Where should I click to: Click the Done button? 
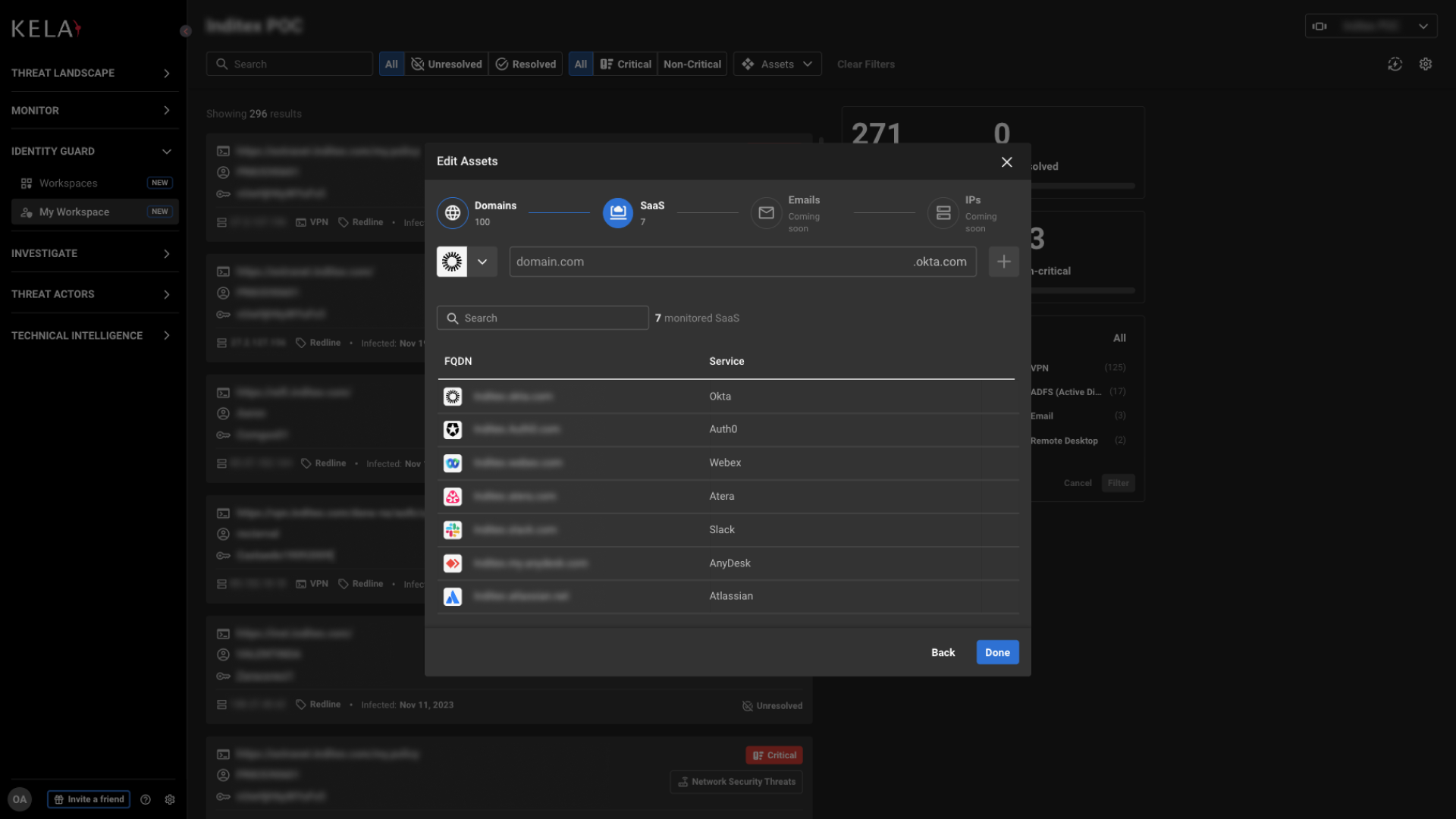pyautogui.click(x=998, y=652)
